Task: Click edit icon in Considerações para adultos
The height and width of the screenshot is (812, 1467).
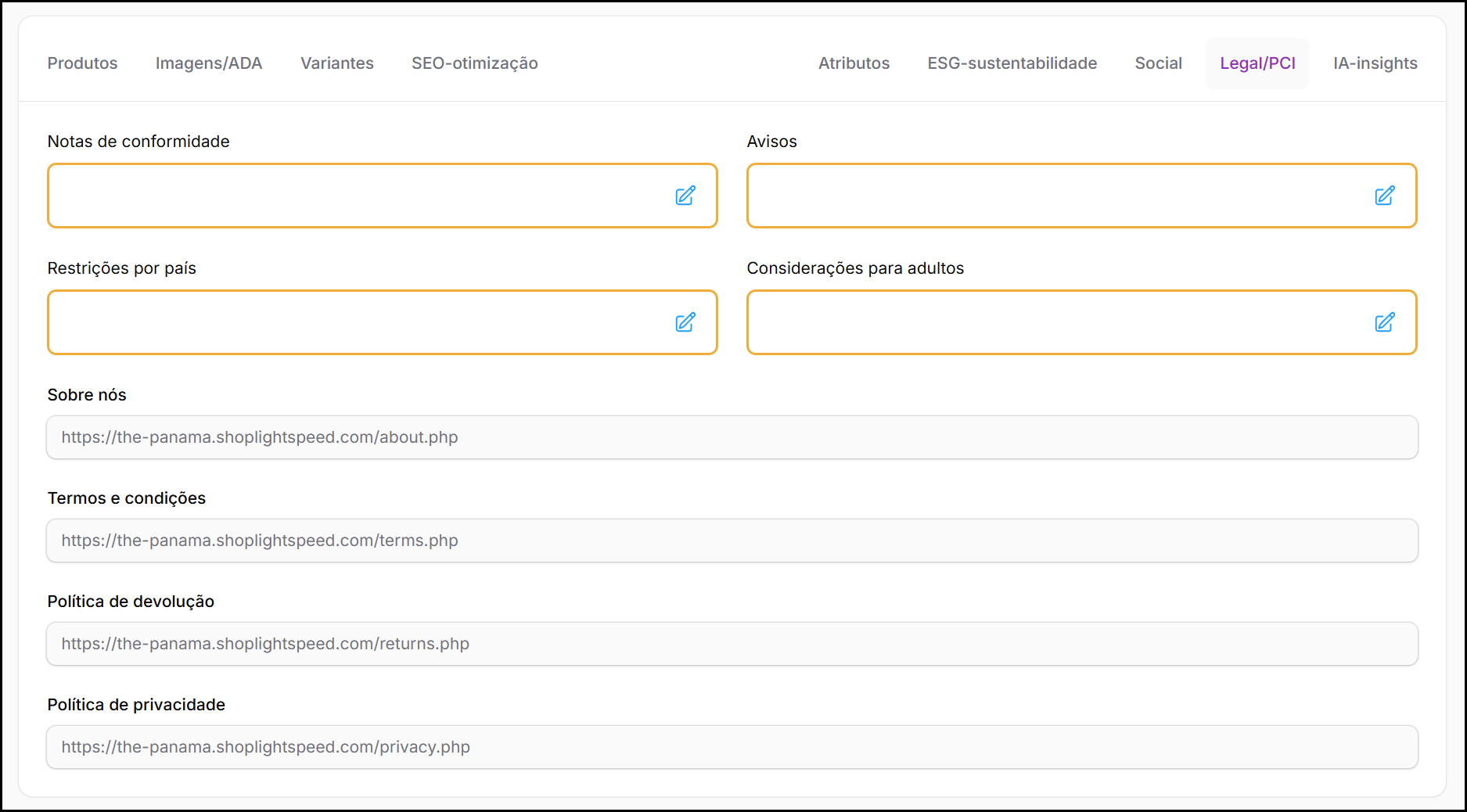Action: (x=1384, y=322)
